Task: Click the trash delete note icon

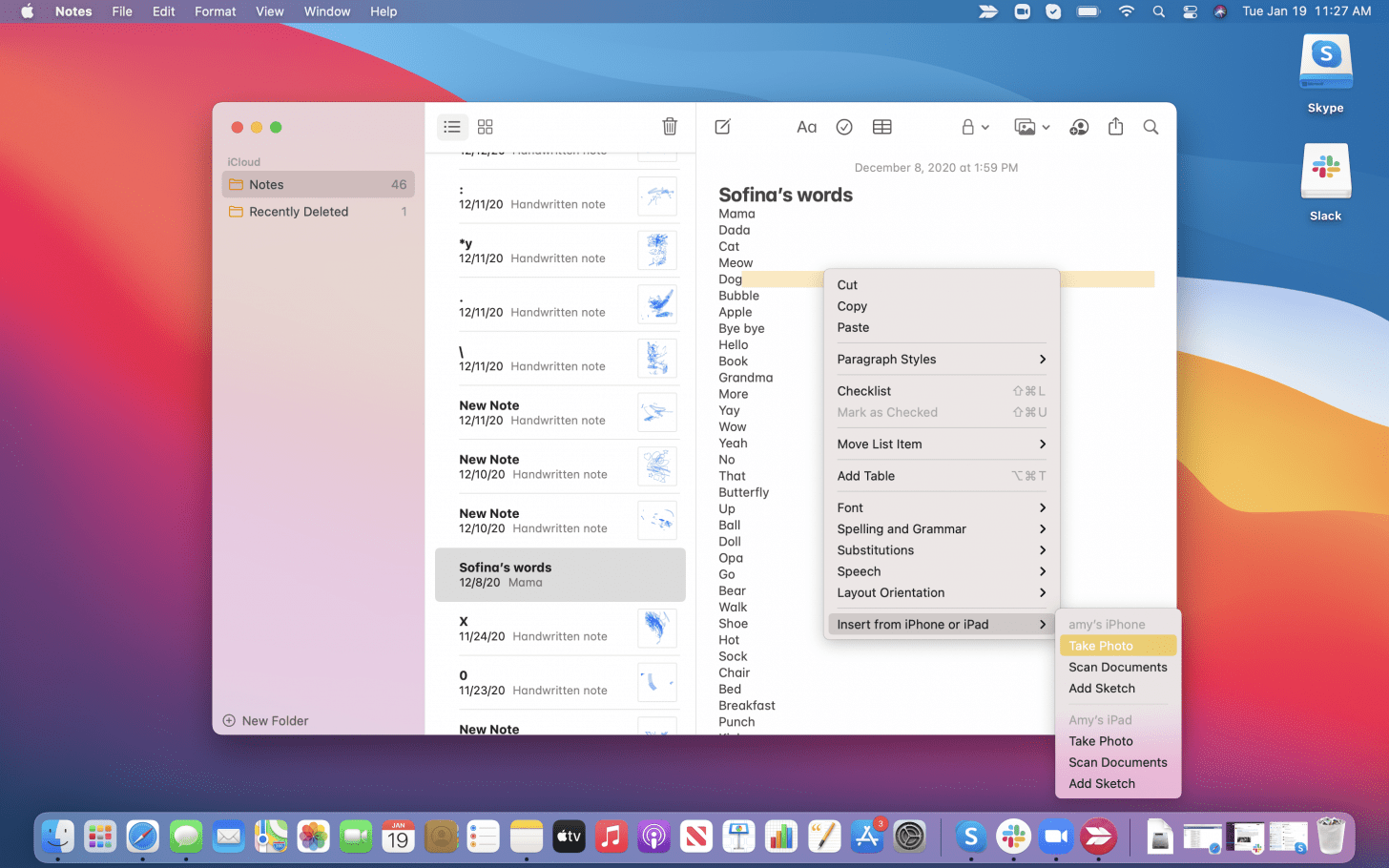Action: (670, 127)
